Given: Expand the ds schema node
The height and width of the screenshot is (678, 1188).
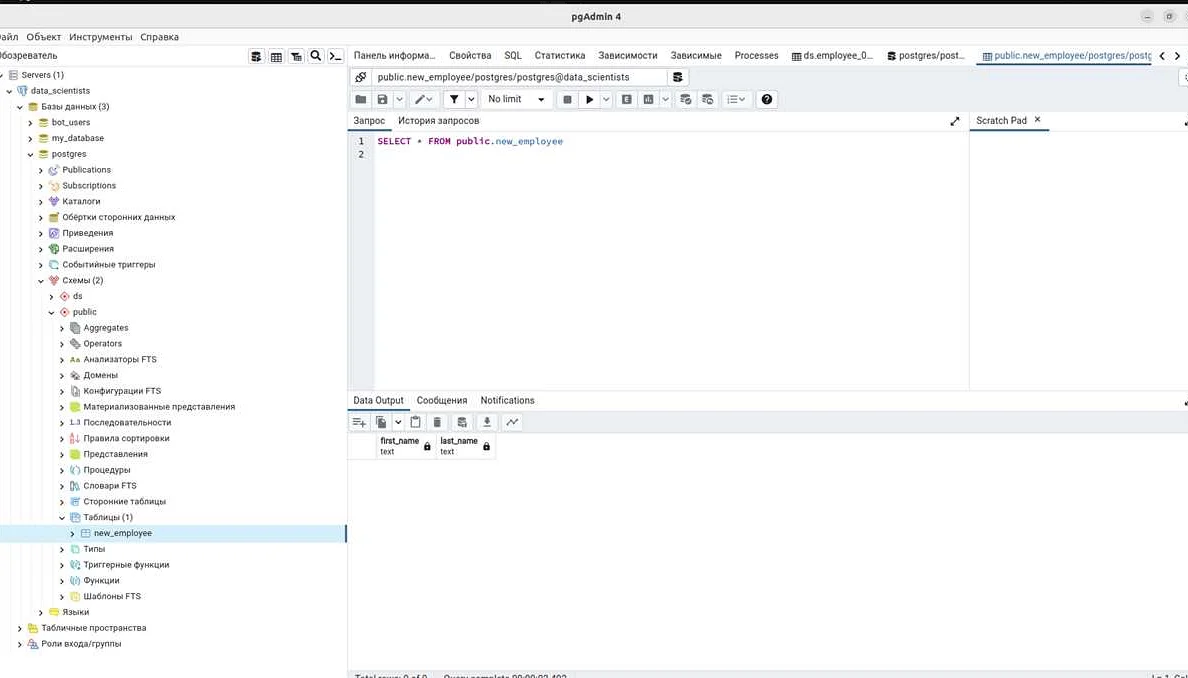Looking at the screenshot, I should (x=52, y=297).
